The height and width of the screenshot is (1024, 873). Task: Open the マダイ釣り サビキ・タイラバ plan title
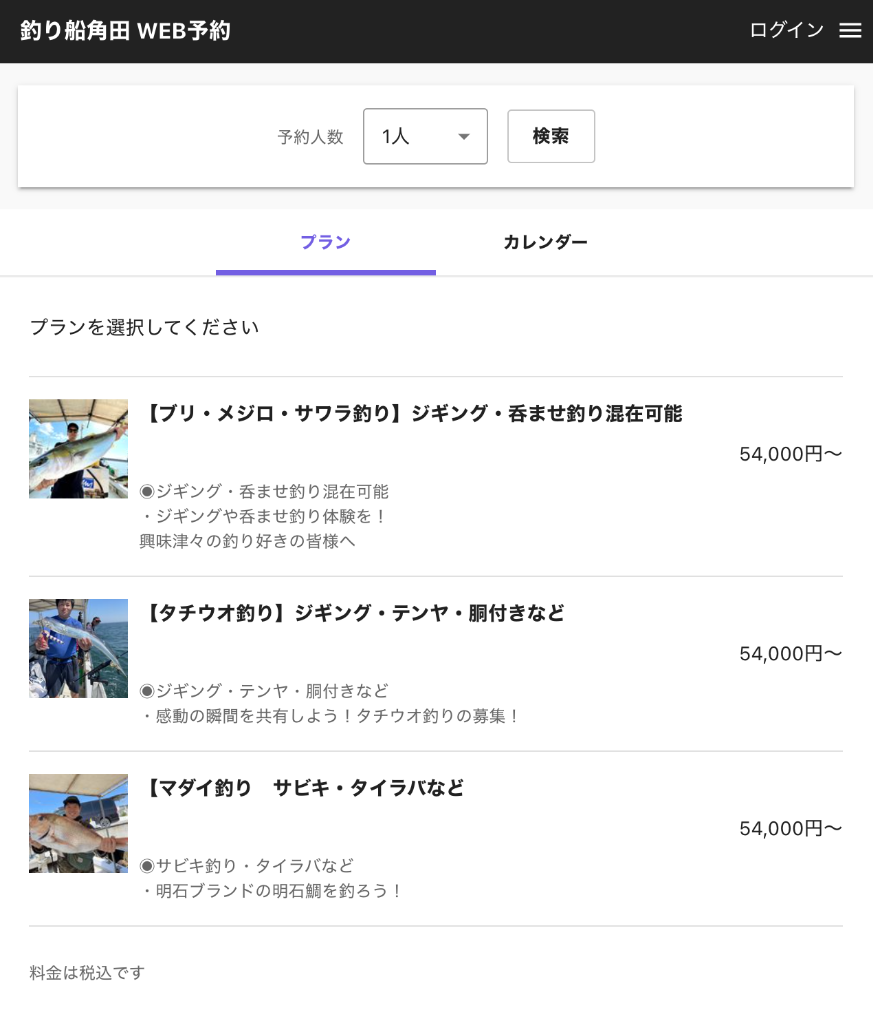tap(305, 788)
